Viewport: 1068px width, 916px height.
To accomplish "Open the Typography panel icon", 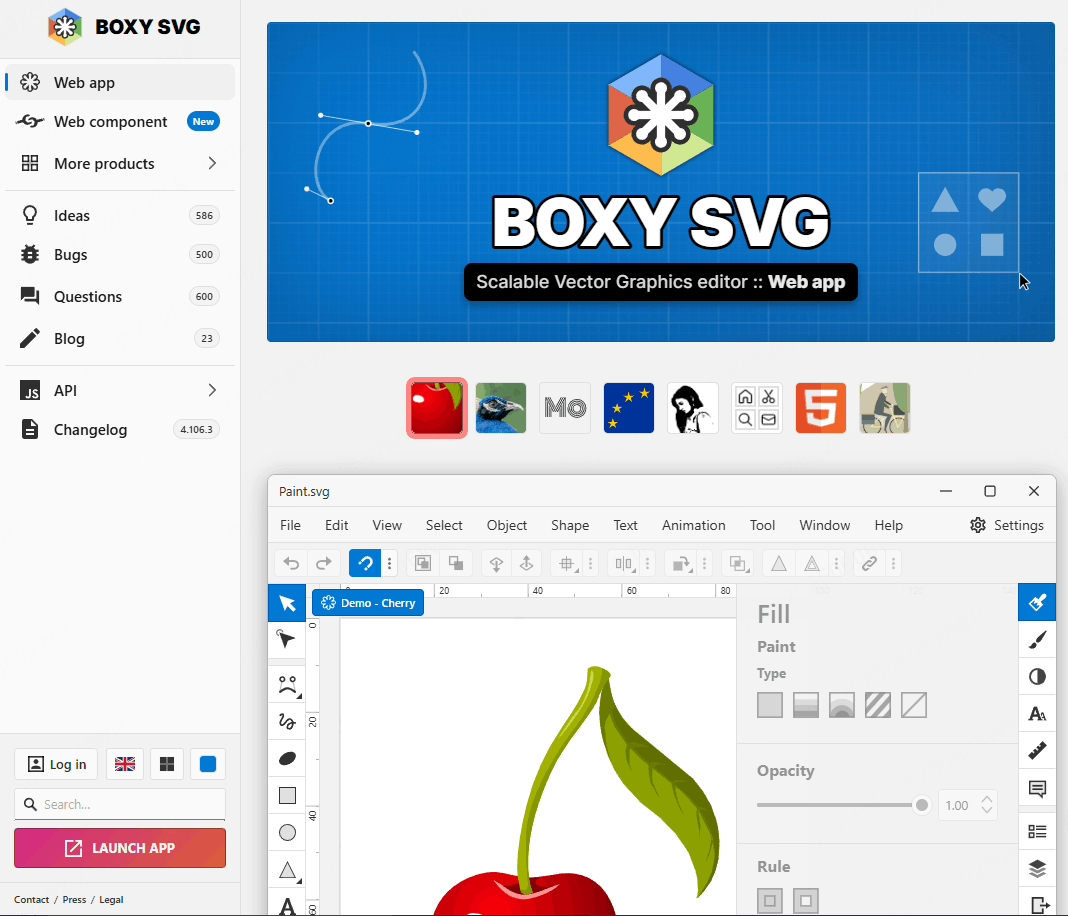I will 1037,714.
